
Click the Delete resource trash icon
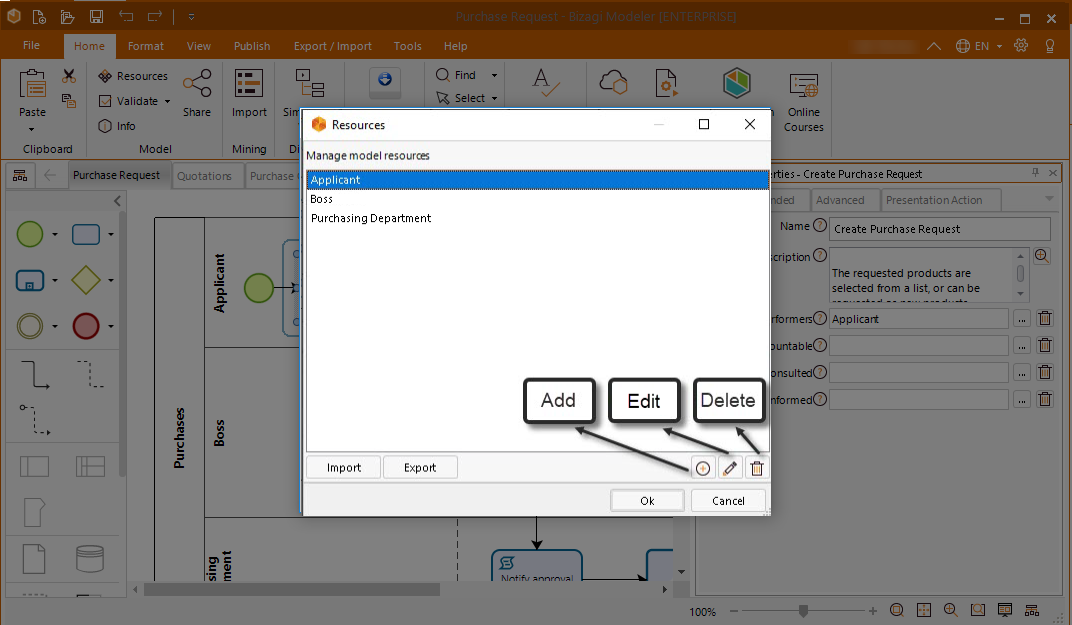pyautogui.click(x=757, y=468)
